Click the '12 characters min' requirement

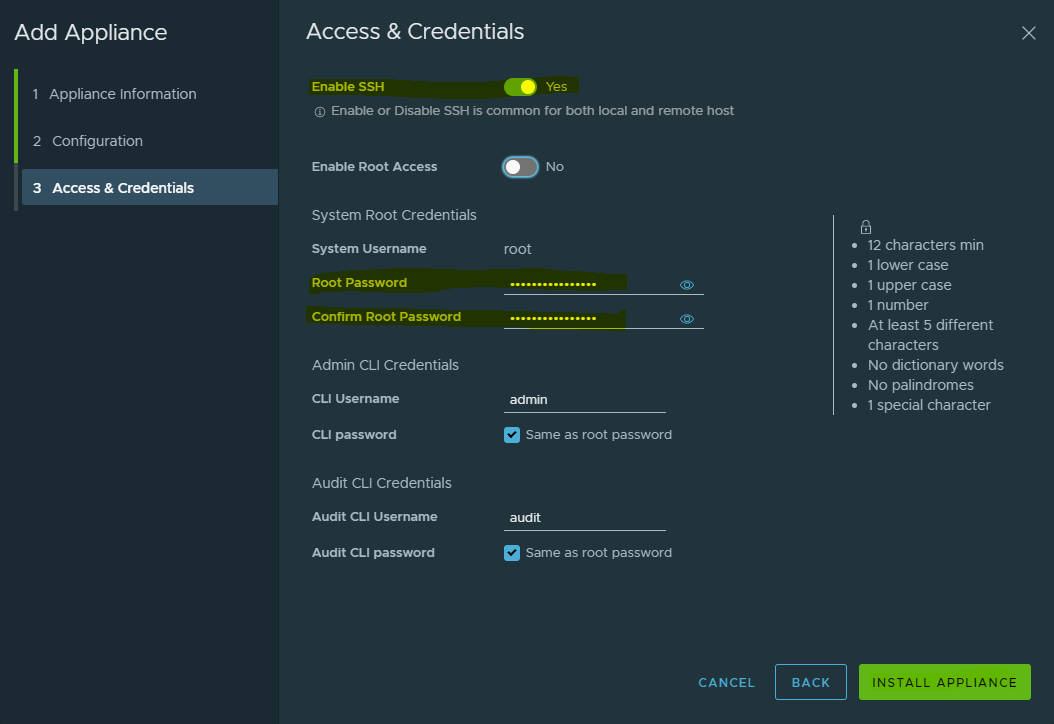[926, 245]
